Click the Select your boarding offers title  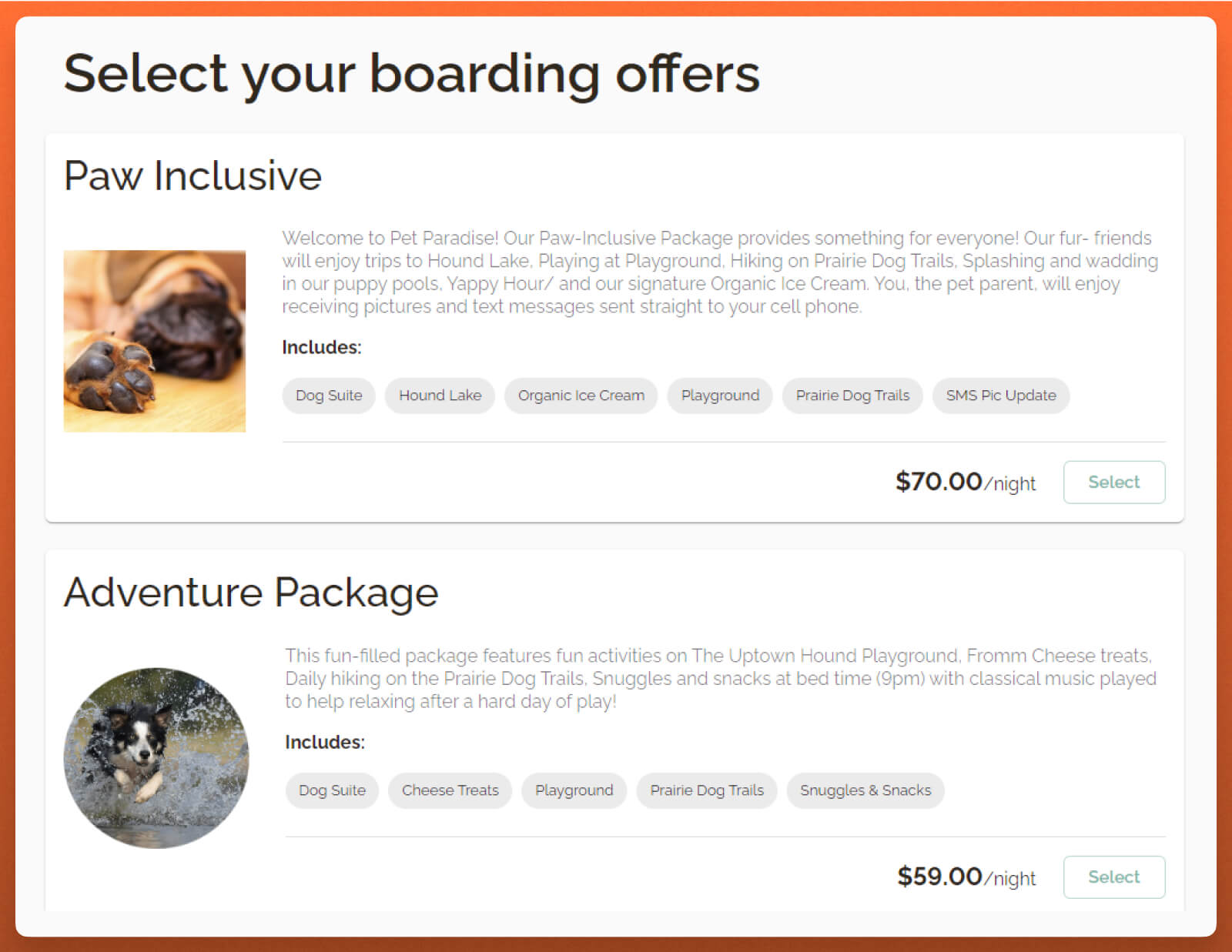(411, 74)
